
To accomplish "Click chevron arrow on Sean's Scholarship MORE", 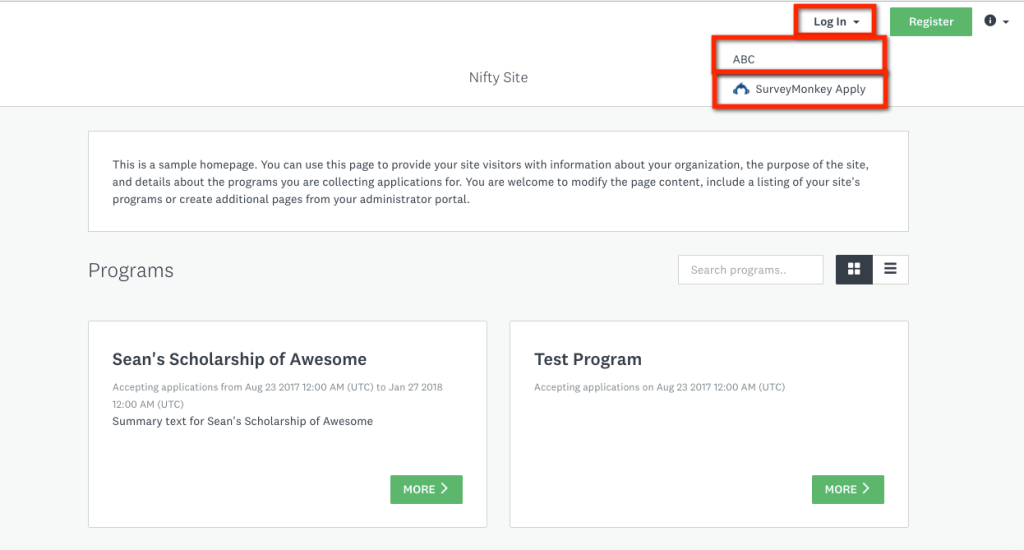I will coord(444,489).
